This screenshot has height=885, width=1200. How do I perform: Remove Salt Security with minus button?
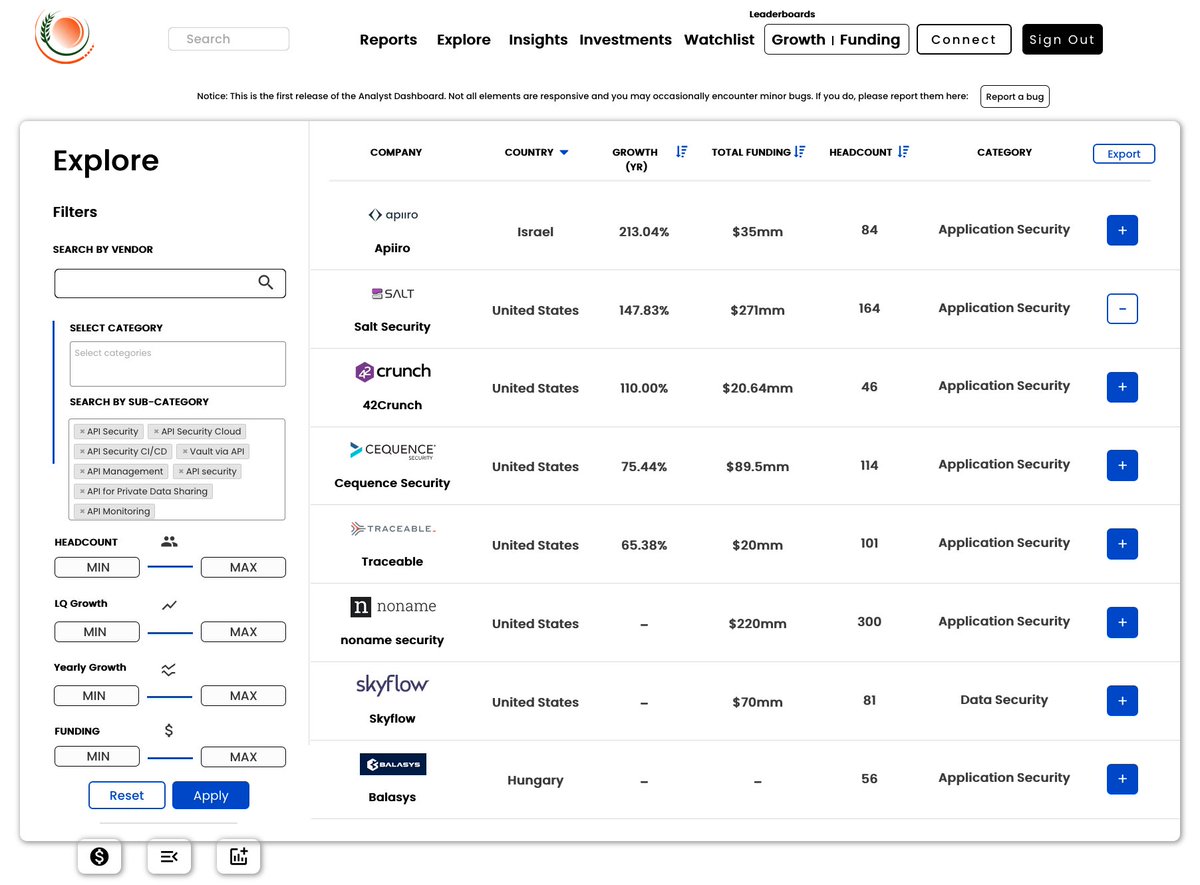pyautogui.click(x=1122, y=309)
